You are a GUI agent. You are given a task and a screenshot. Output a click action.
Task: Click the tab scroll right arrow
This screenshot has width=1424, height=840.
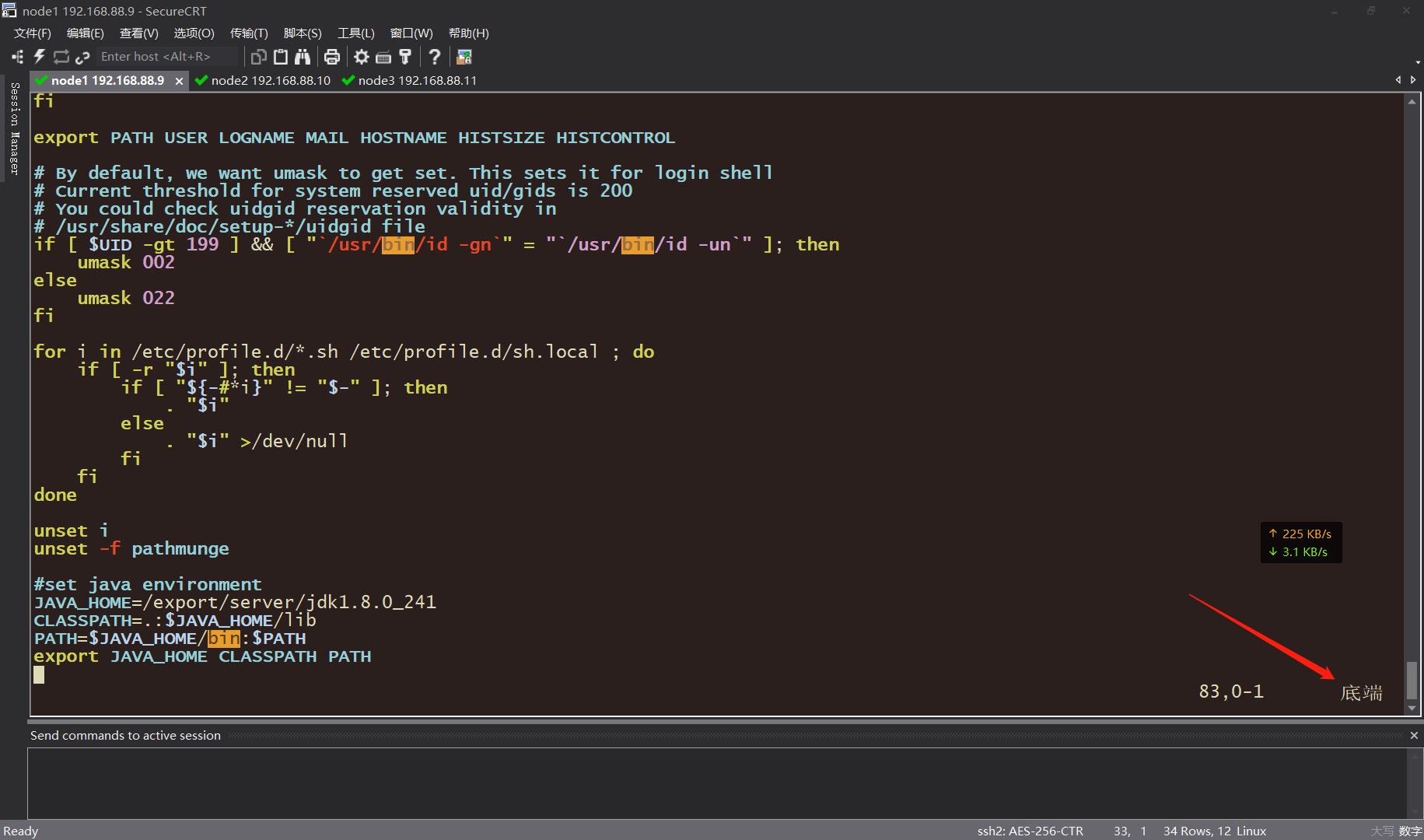1413,80
